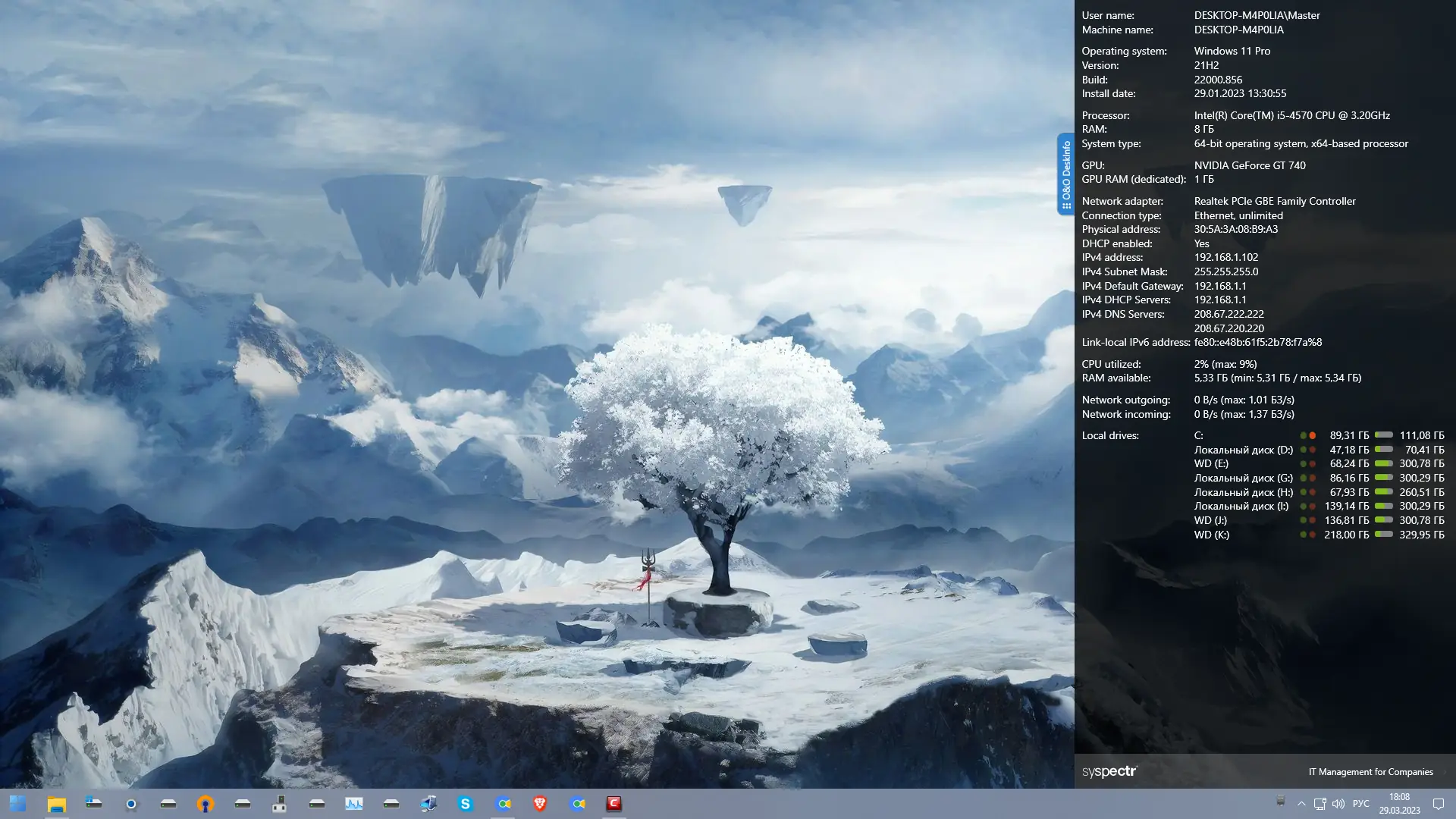Open the notification center icon
Viewport: 1456px width, 819px height.
[1438, 804]
